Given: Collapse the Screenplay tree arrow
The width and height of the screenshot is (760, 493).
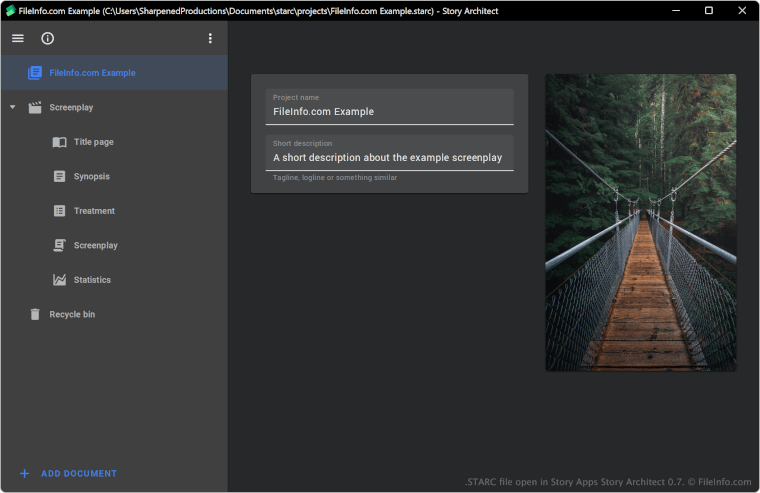Looking at the screenshot, I should click(12, 107).
